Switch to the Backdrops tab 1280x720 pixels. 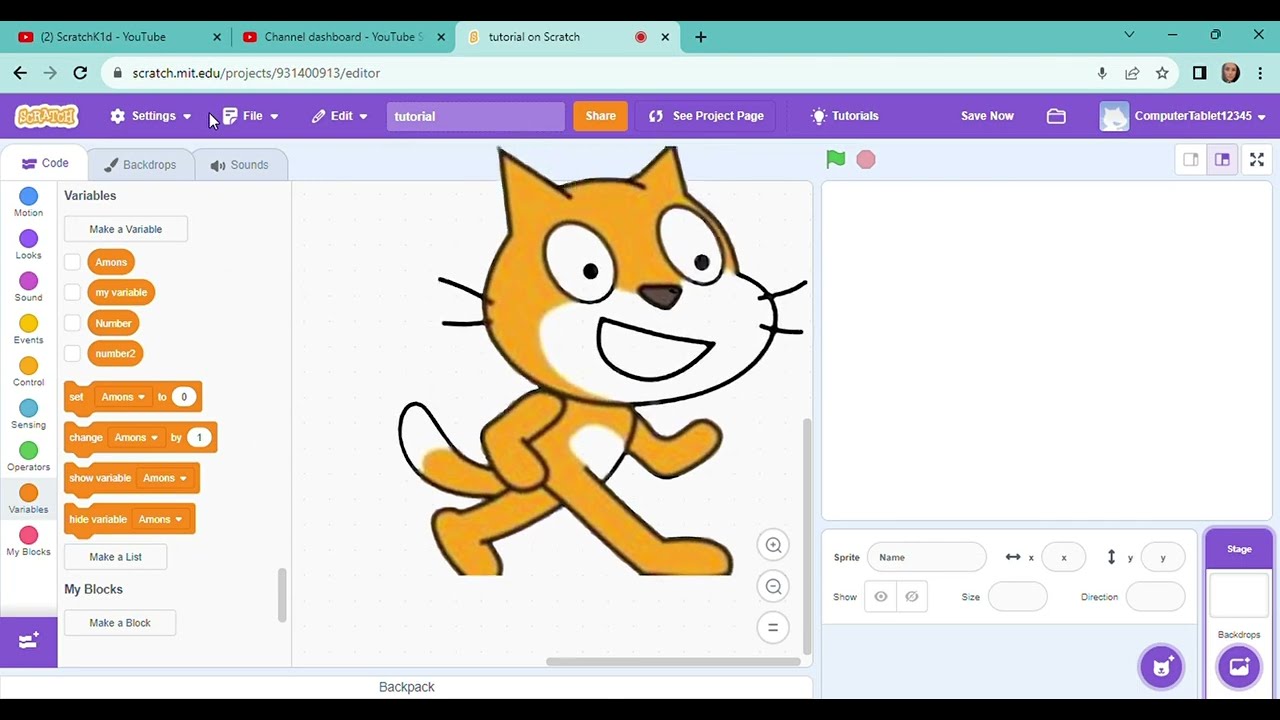click(140, 165)
